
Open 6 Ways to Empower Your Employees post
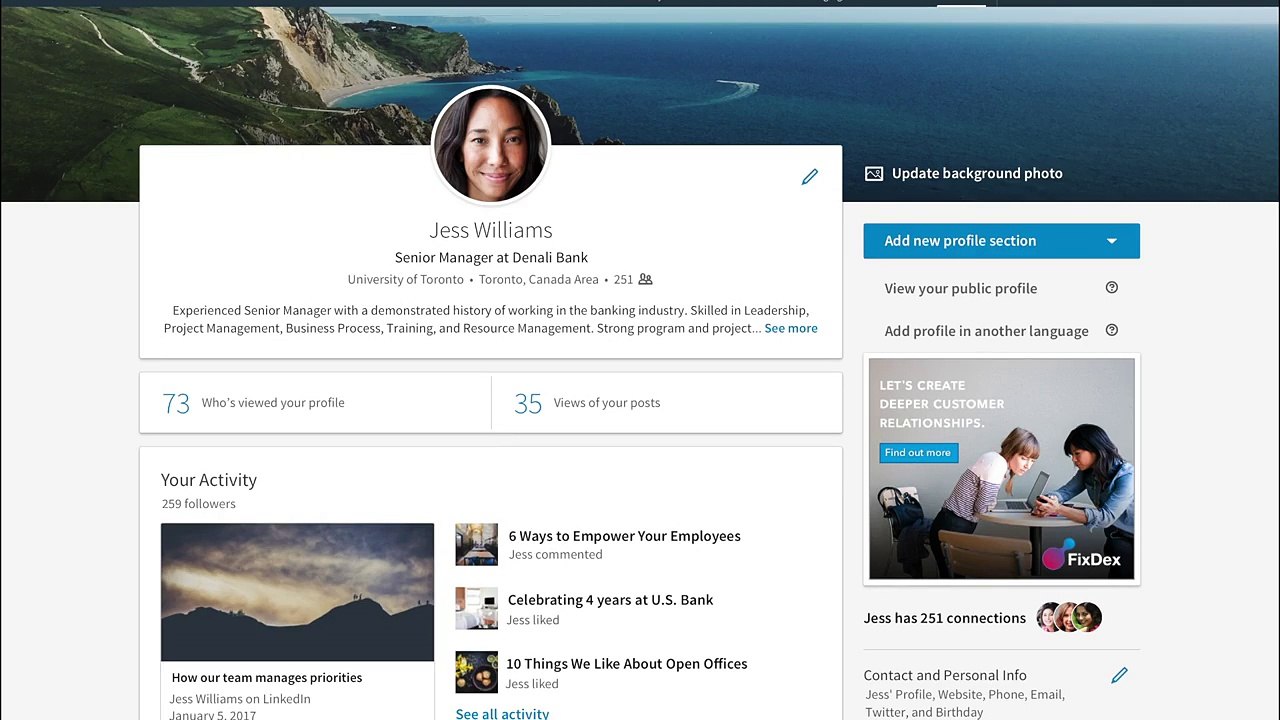click(x=624, y=536)
